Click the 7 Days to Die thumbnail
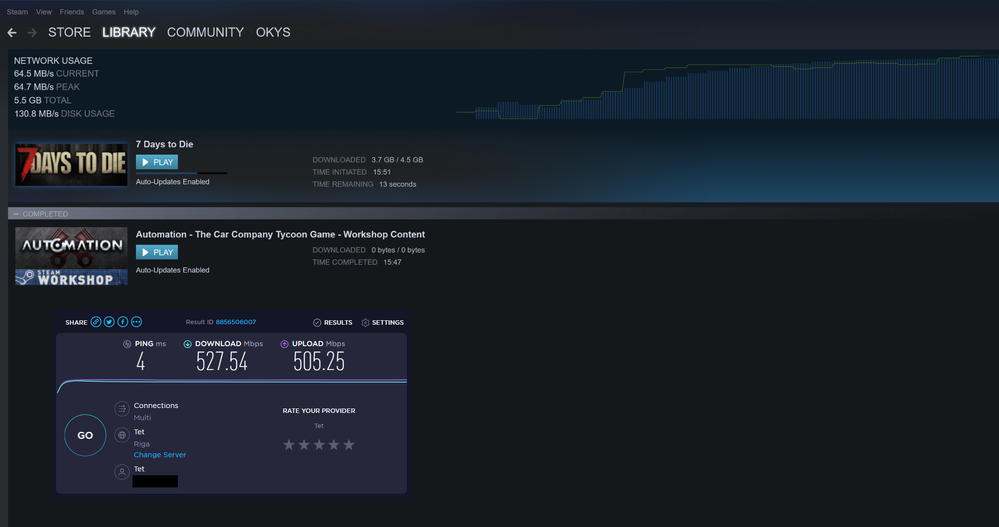The width and height of the screenshot is (999, 527). (71, 164)
